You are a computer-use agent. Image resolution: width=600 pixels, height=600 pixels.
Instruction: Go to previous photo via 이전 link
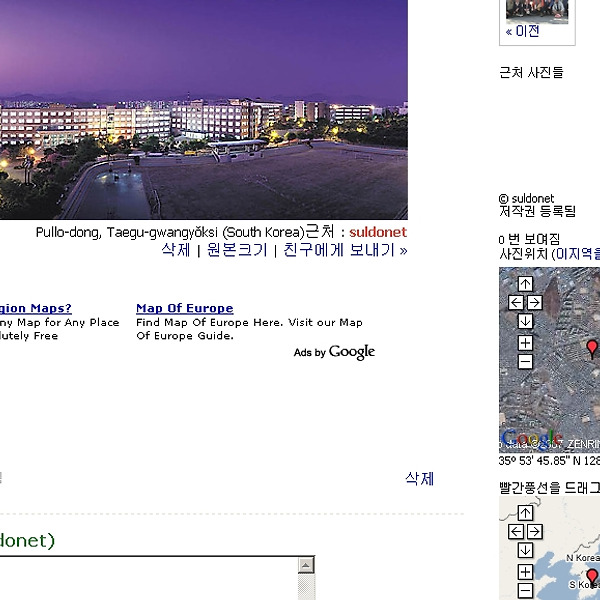tap(523, 31)
